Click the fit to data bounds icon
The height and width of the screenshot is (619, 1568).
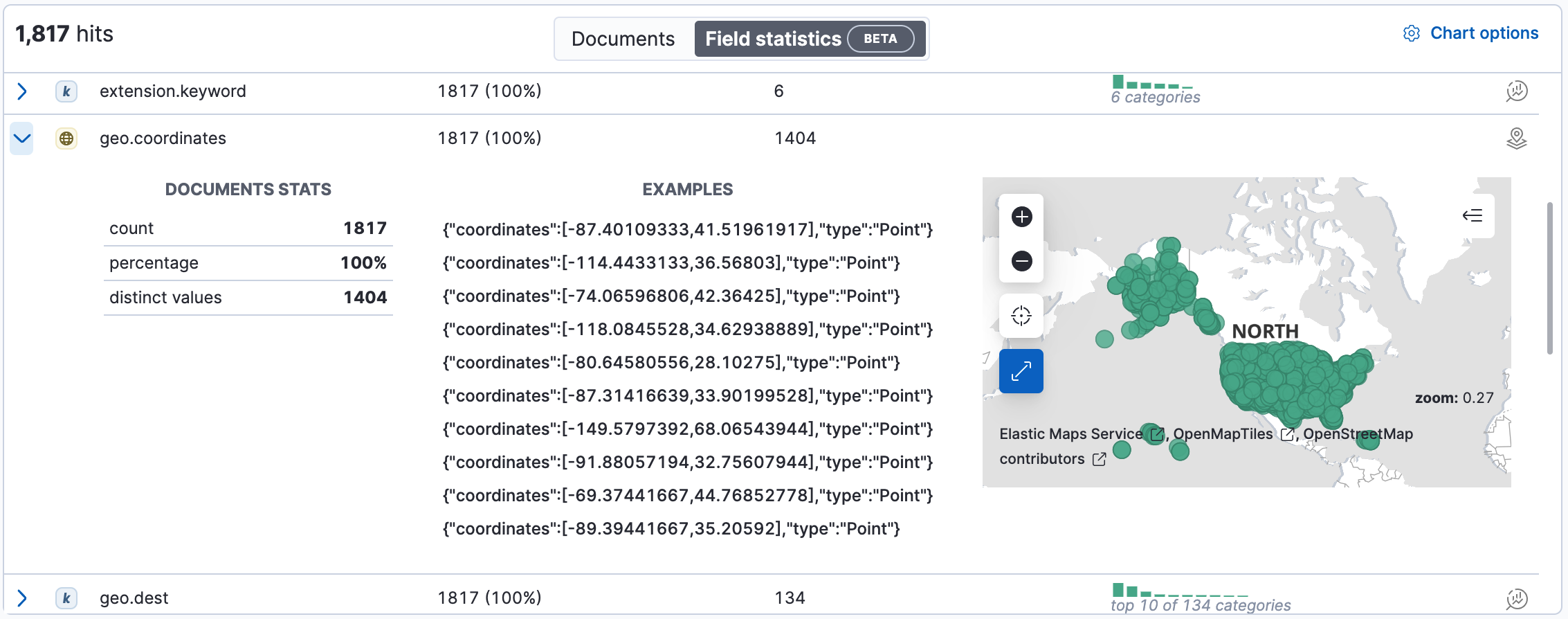click(1021, 316)
